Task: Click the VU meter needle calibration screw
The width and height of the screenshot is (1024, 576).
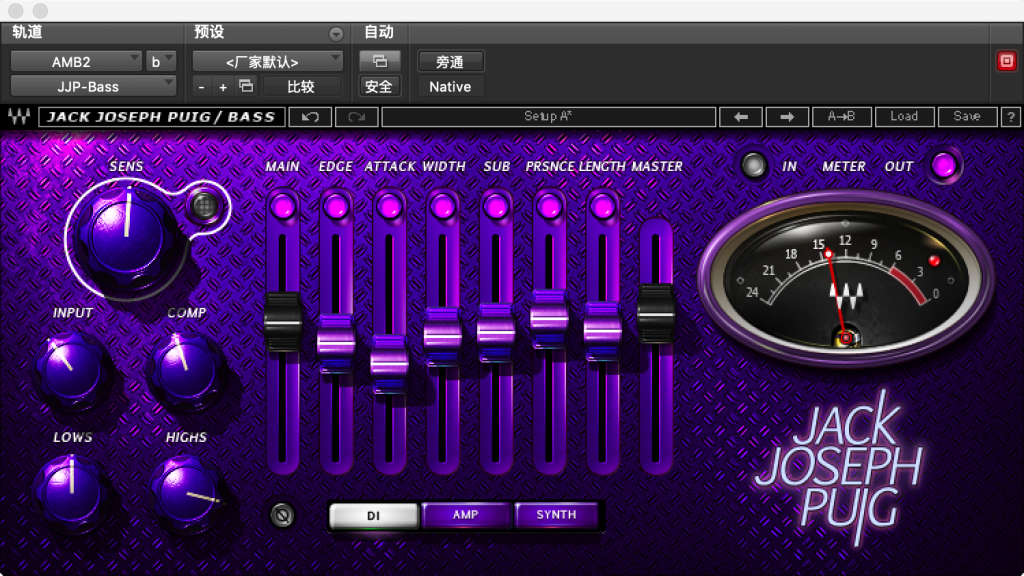Action: tap(846, 338)
